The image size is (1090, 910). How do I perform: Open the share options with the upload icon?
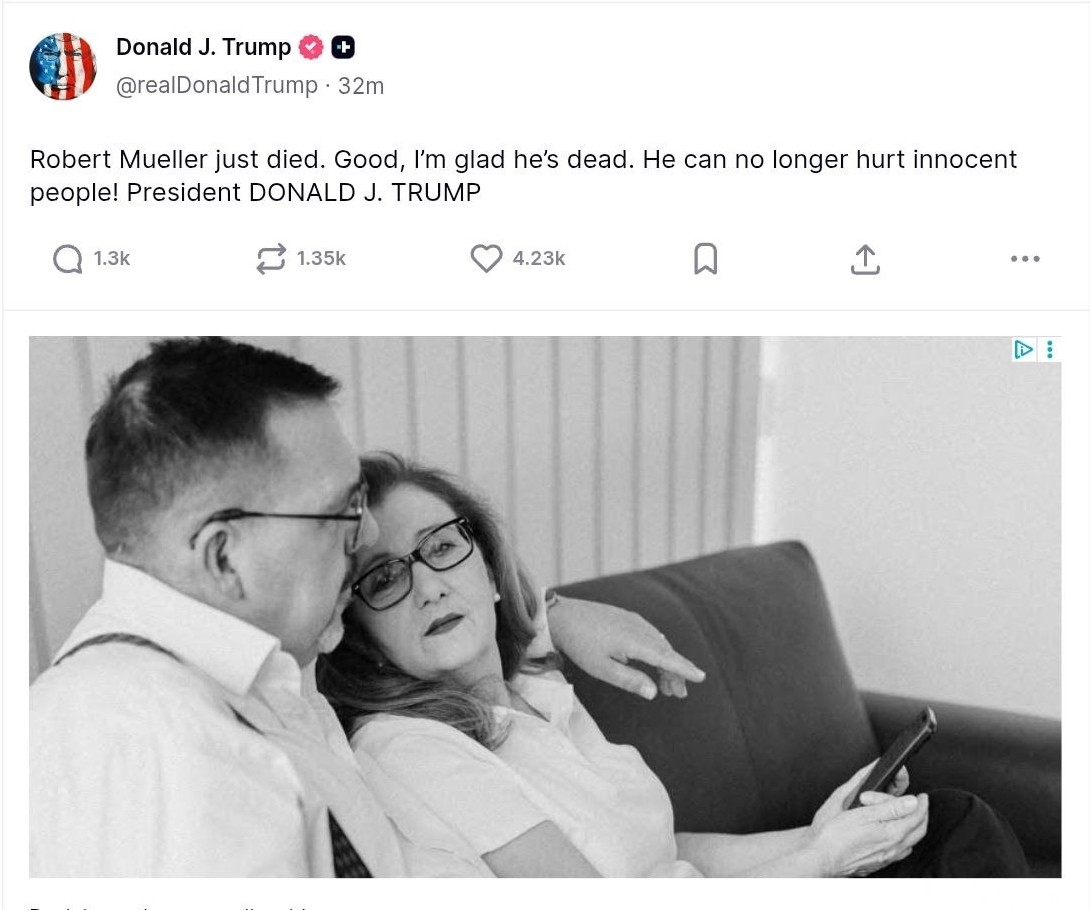click(x=865, y=258)
